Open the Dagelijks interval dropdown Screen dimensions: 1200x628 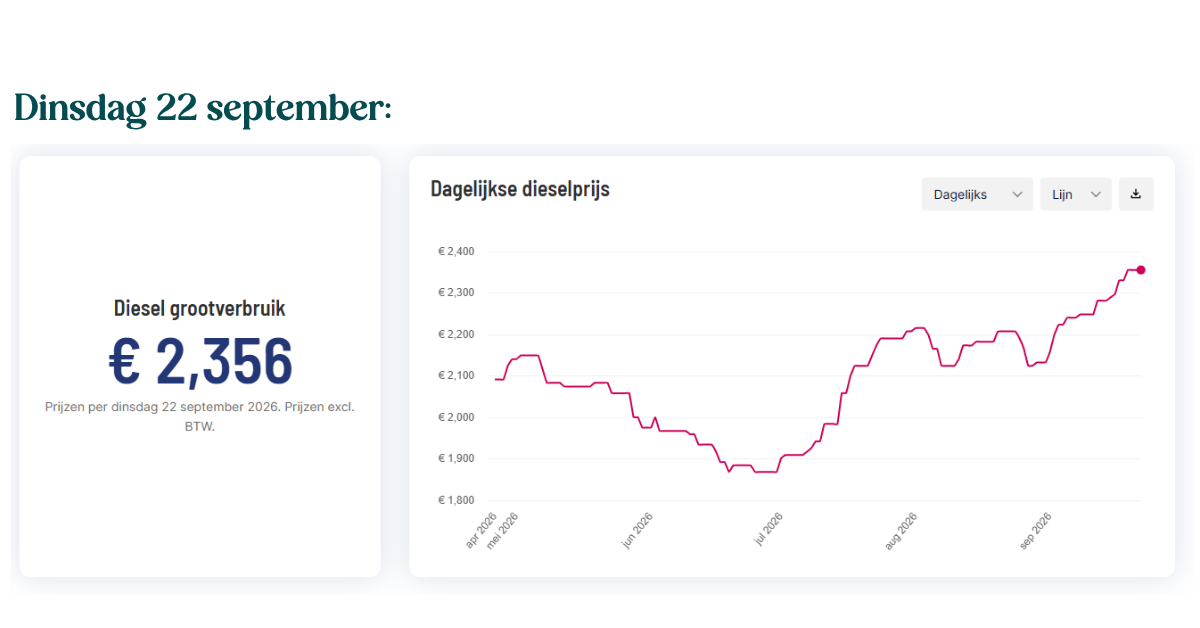pos(977,194)
